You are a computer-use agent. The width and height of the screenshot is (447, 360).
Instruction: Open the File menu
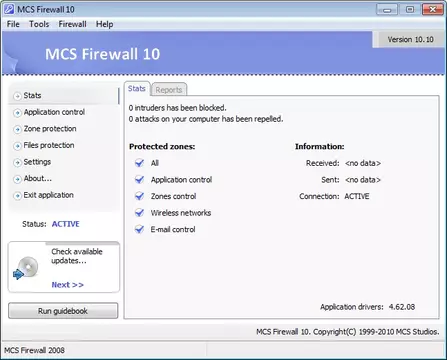click(13, 24)
